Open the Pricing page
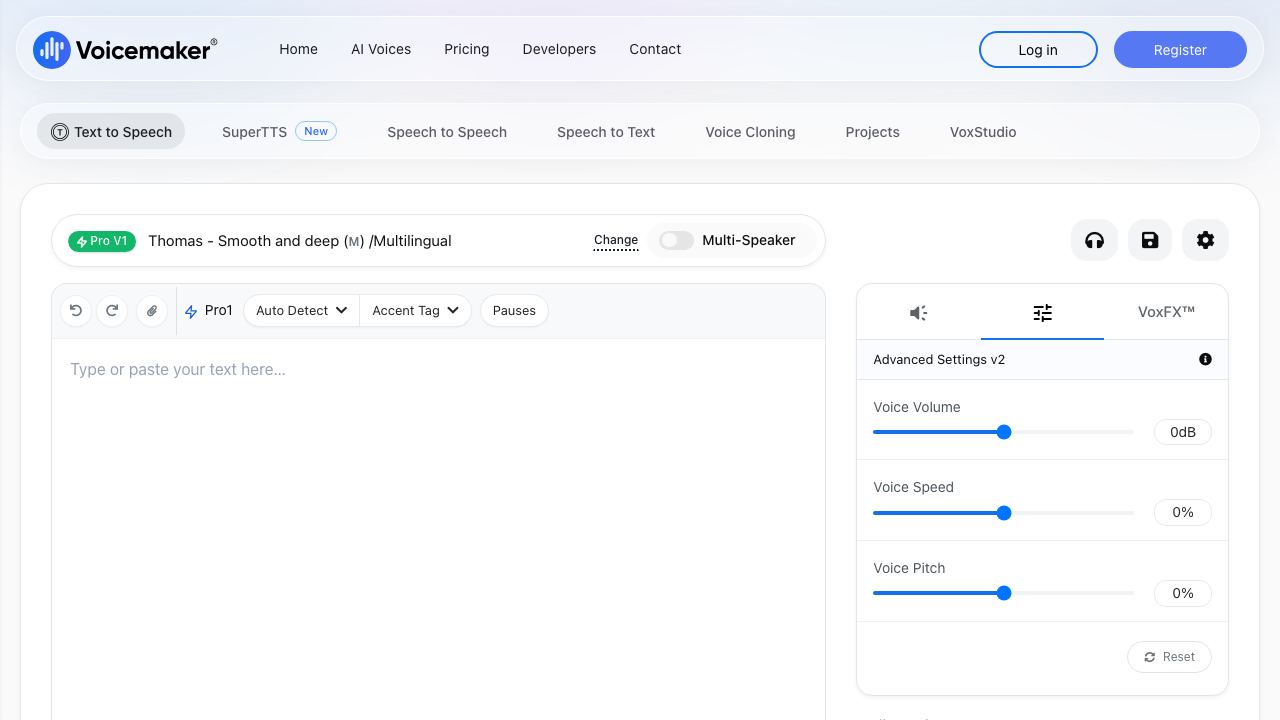 (x=467, y=49)
